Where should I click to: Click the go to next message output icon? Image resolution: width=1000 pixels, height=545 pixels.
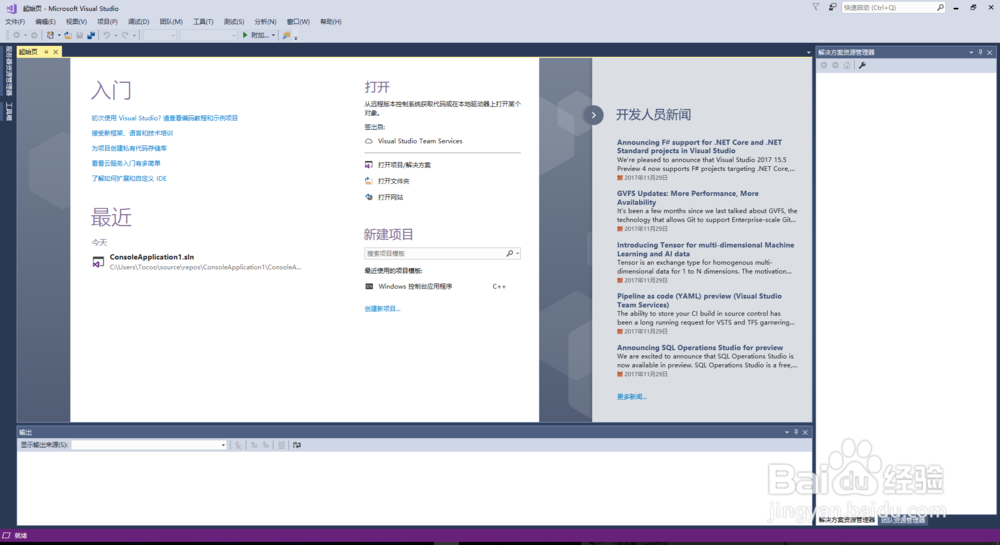point(265,445)
